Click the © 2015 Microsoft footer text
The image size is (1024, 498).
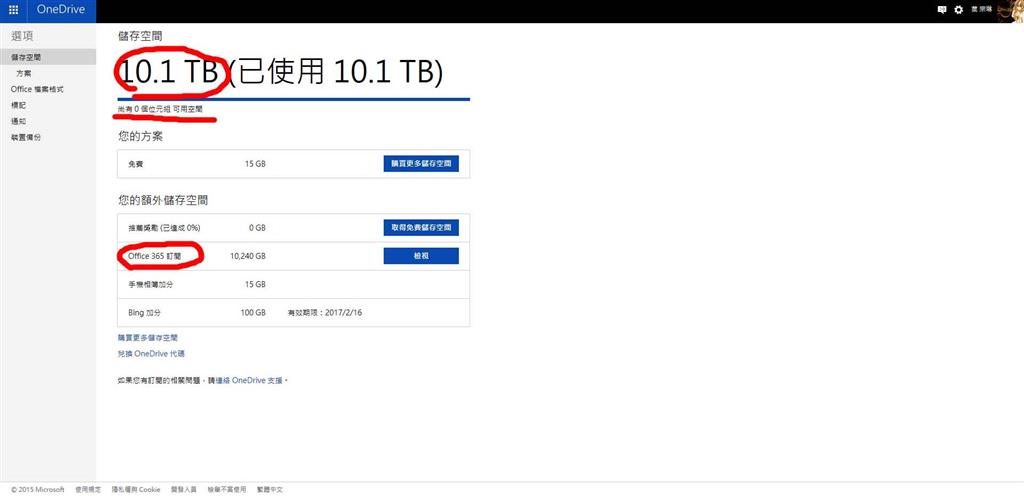38,490
